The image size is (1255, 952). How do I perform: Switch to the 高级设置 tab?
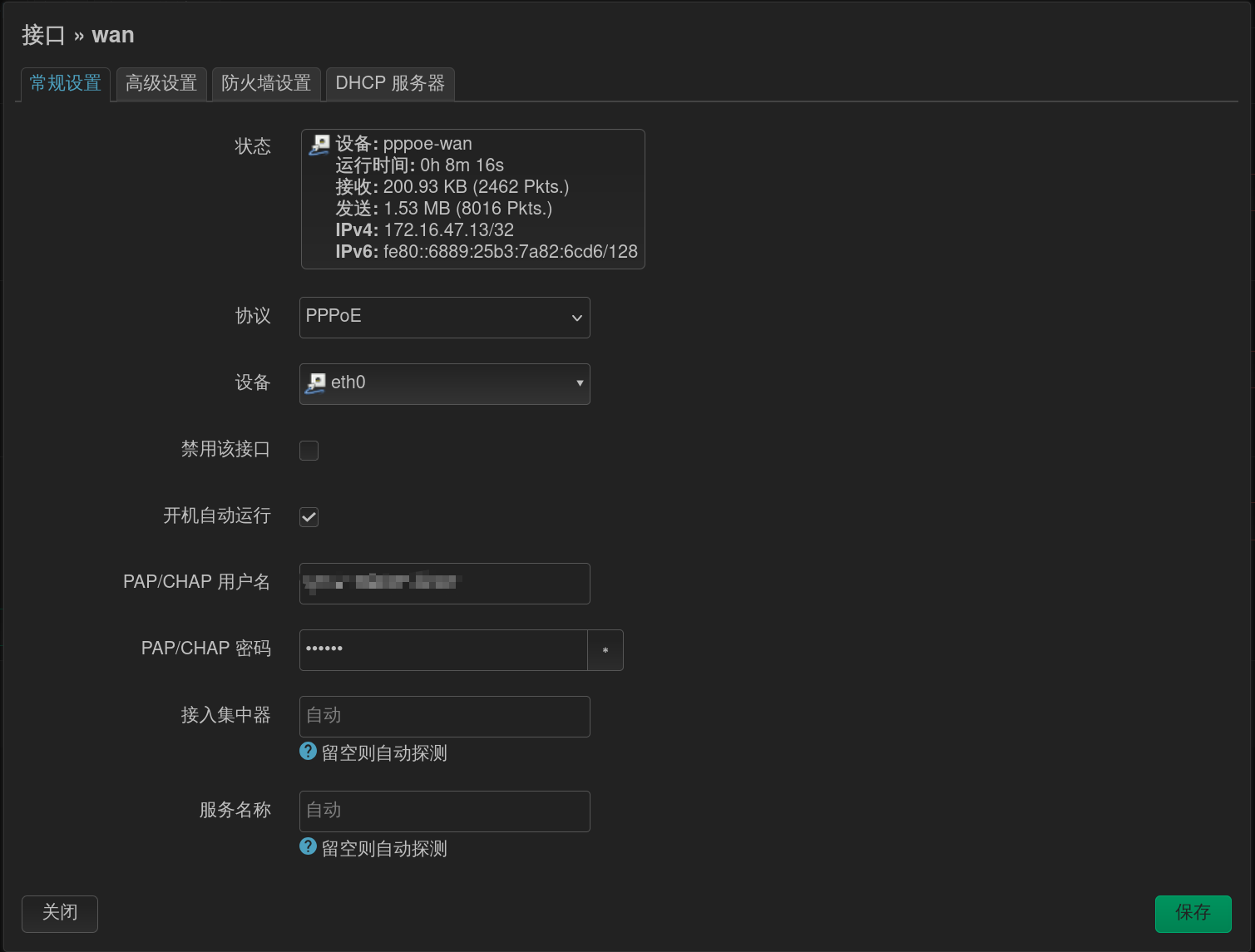coord(161,83)
